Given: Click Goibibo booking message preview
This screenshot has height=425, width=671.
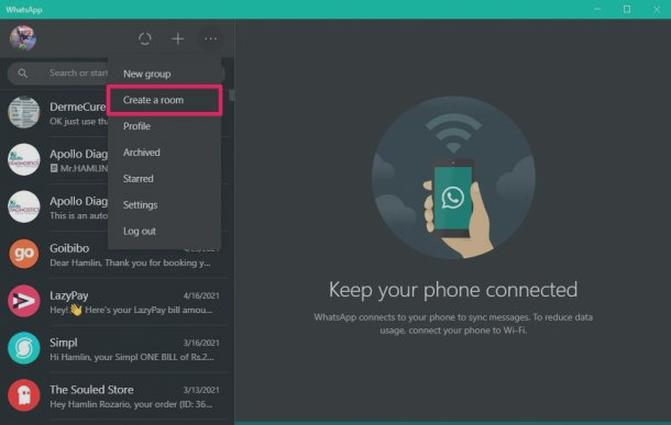Looking at the screenshot, I should (130, 263).
